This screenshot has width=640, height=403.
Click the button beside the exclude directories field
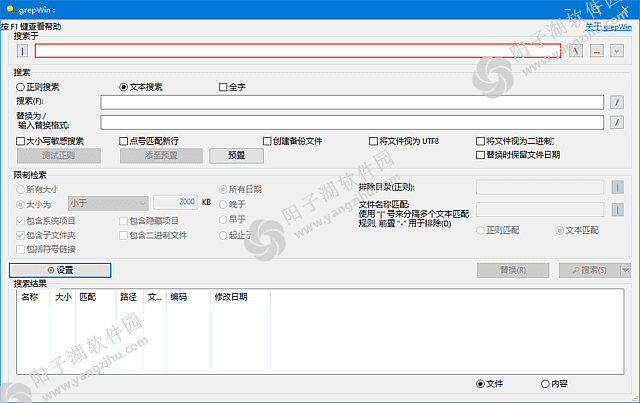click(x=618, y=187)
